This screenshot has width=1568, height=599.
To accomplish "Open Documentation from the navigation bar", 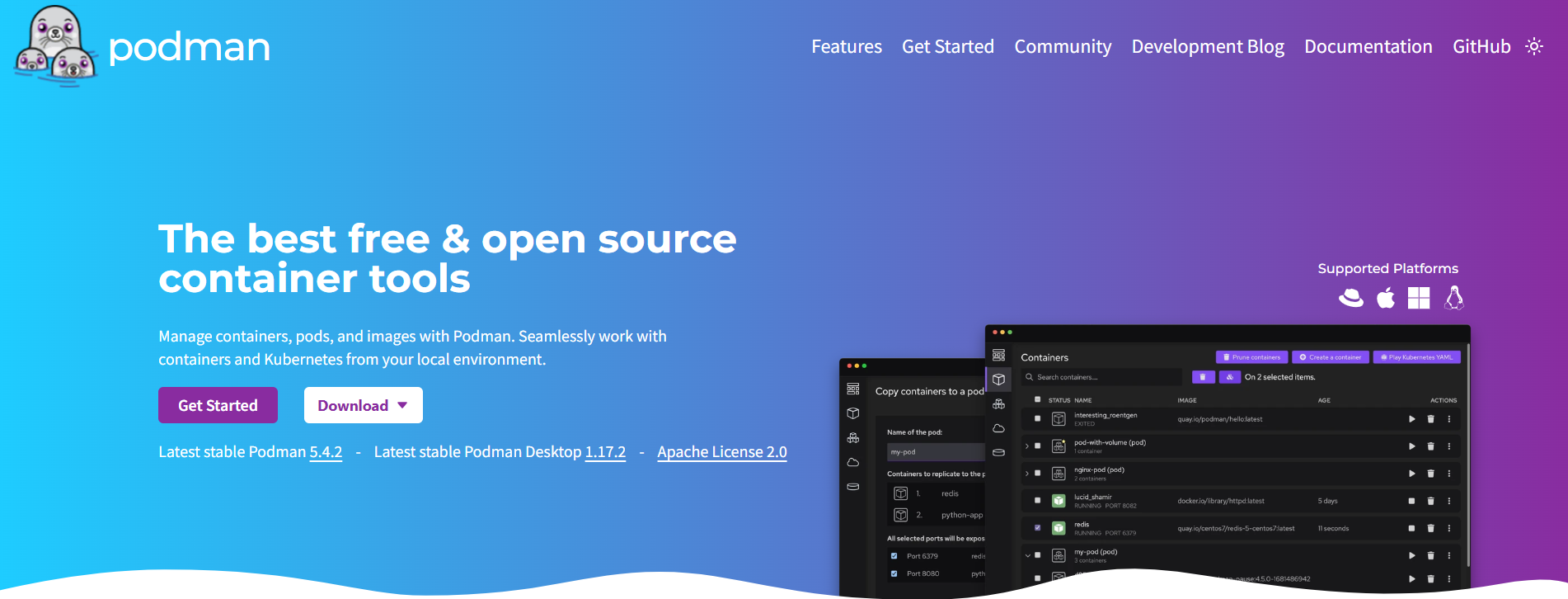I will 1368,47.
